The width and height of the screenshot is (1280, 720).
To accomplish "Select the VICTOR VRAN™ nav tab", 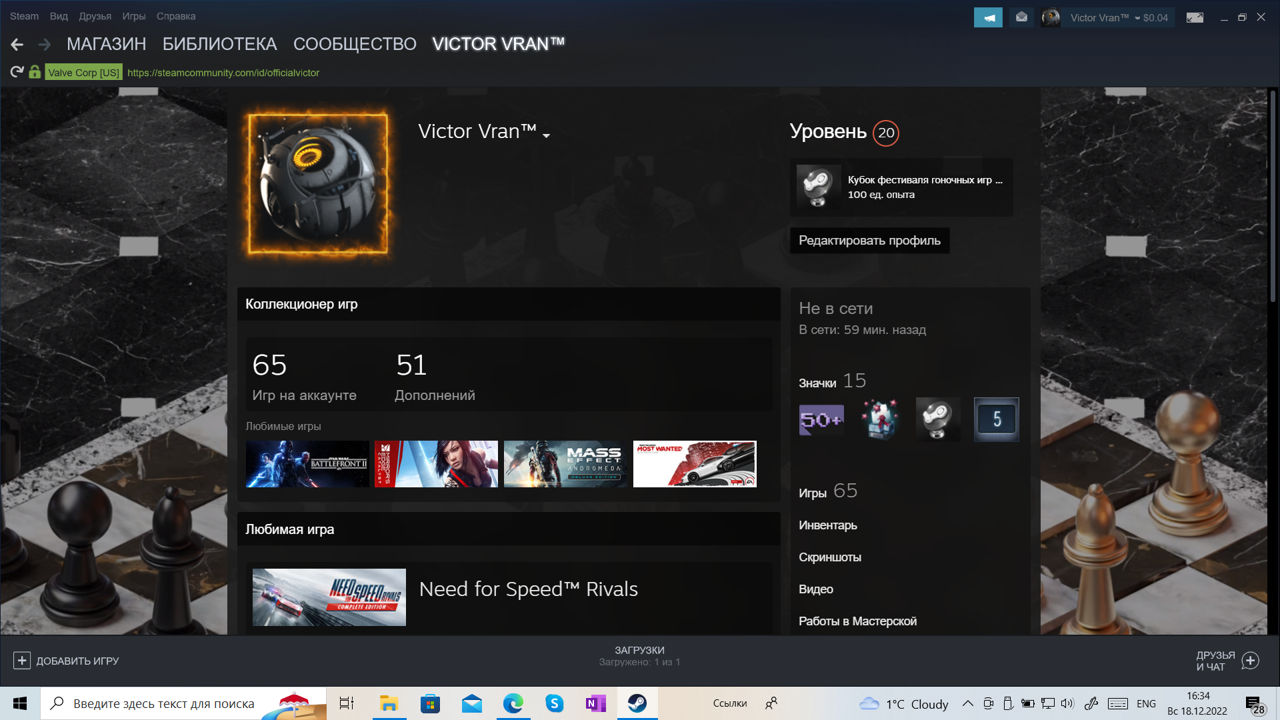I will point(498,44).
